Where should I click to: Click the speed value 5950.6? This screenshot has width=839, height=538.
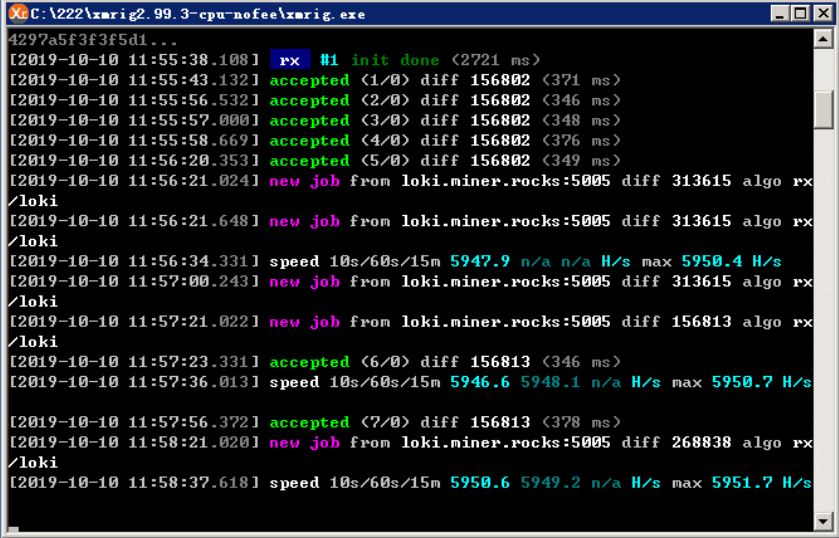click(x=480, y=483)
